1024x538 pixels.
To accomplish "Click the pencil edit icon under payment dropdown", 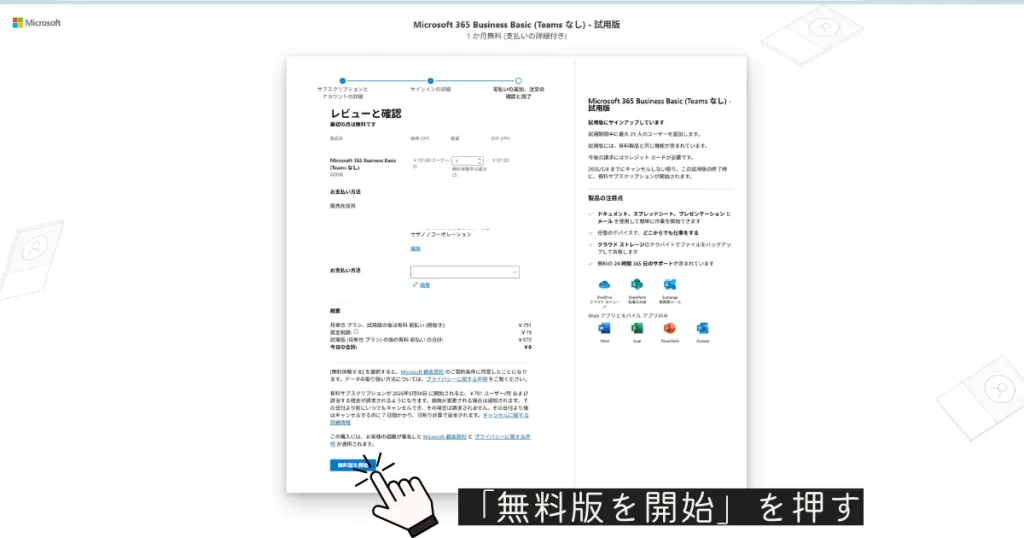I will point(414,285).
